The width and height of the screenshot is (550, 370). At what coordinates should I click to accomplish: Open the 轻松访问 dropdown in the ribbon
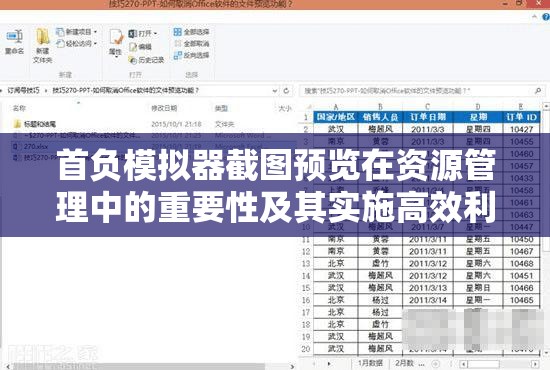[x=77, y=43]
